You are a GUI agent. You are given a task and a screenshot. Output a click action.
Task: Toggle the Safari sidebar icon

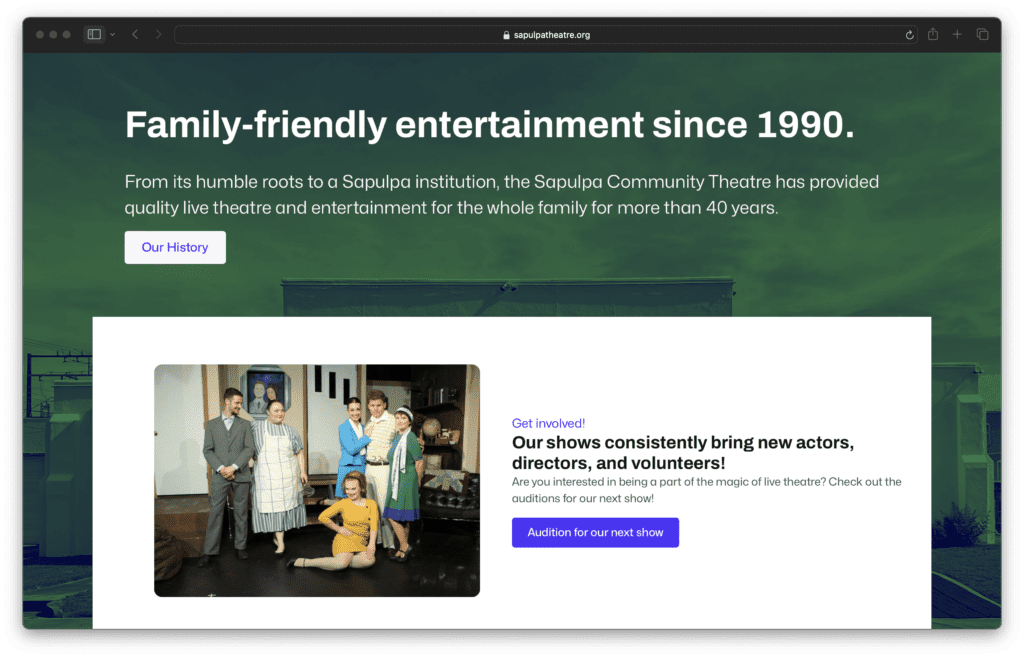tap(94, 34)
